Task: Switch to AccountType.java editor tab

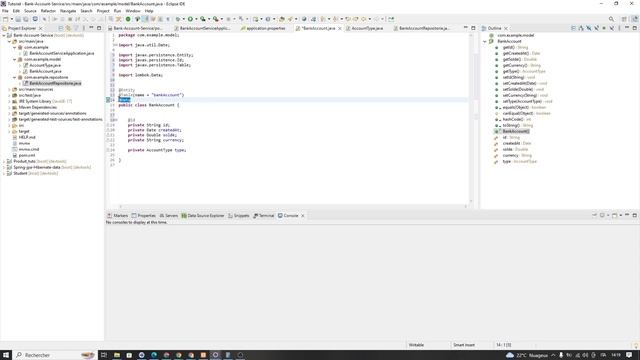Action: tap(364, 29)
